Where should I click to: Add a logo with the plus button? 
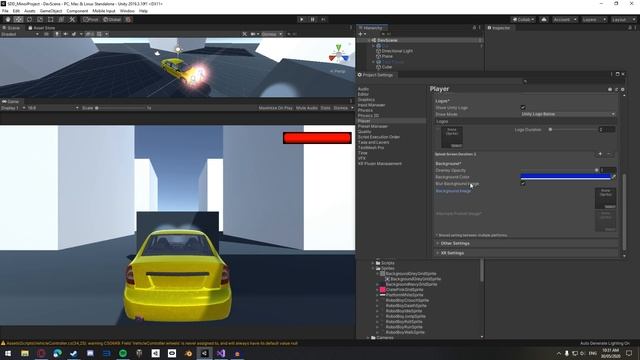[600, 154]
